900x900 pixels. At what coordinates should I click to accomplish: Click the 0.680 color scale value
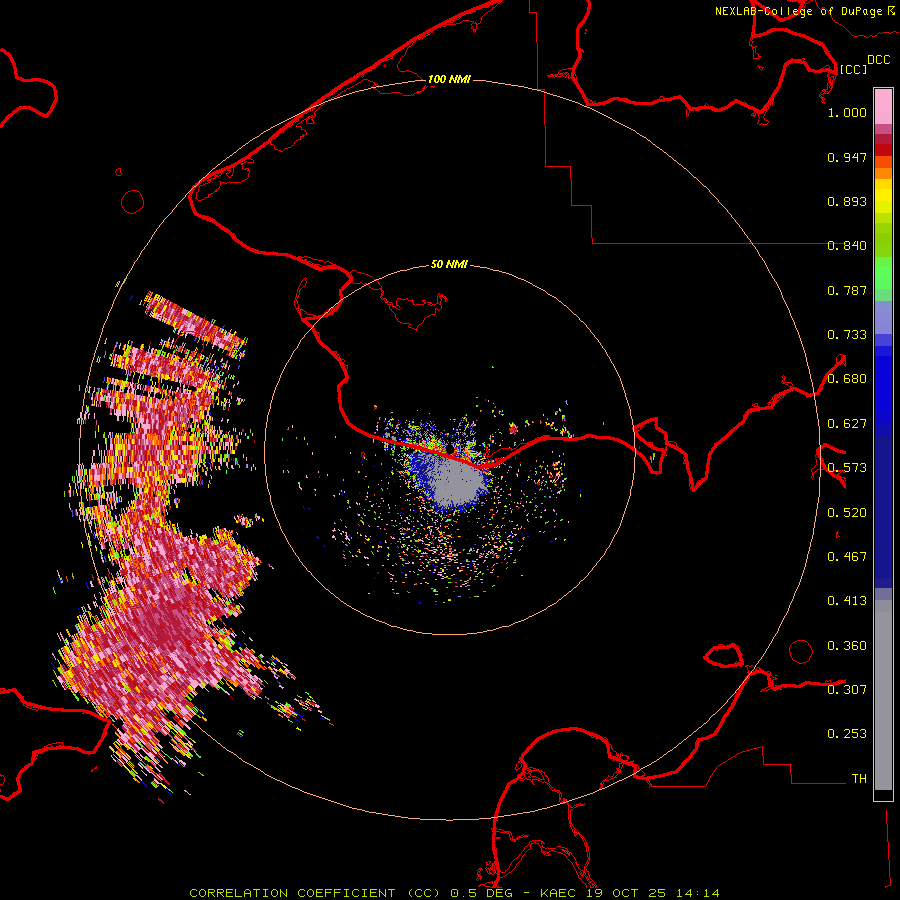point(847,379)
